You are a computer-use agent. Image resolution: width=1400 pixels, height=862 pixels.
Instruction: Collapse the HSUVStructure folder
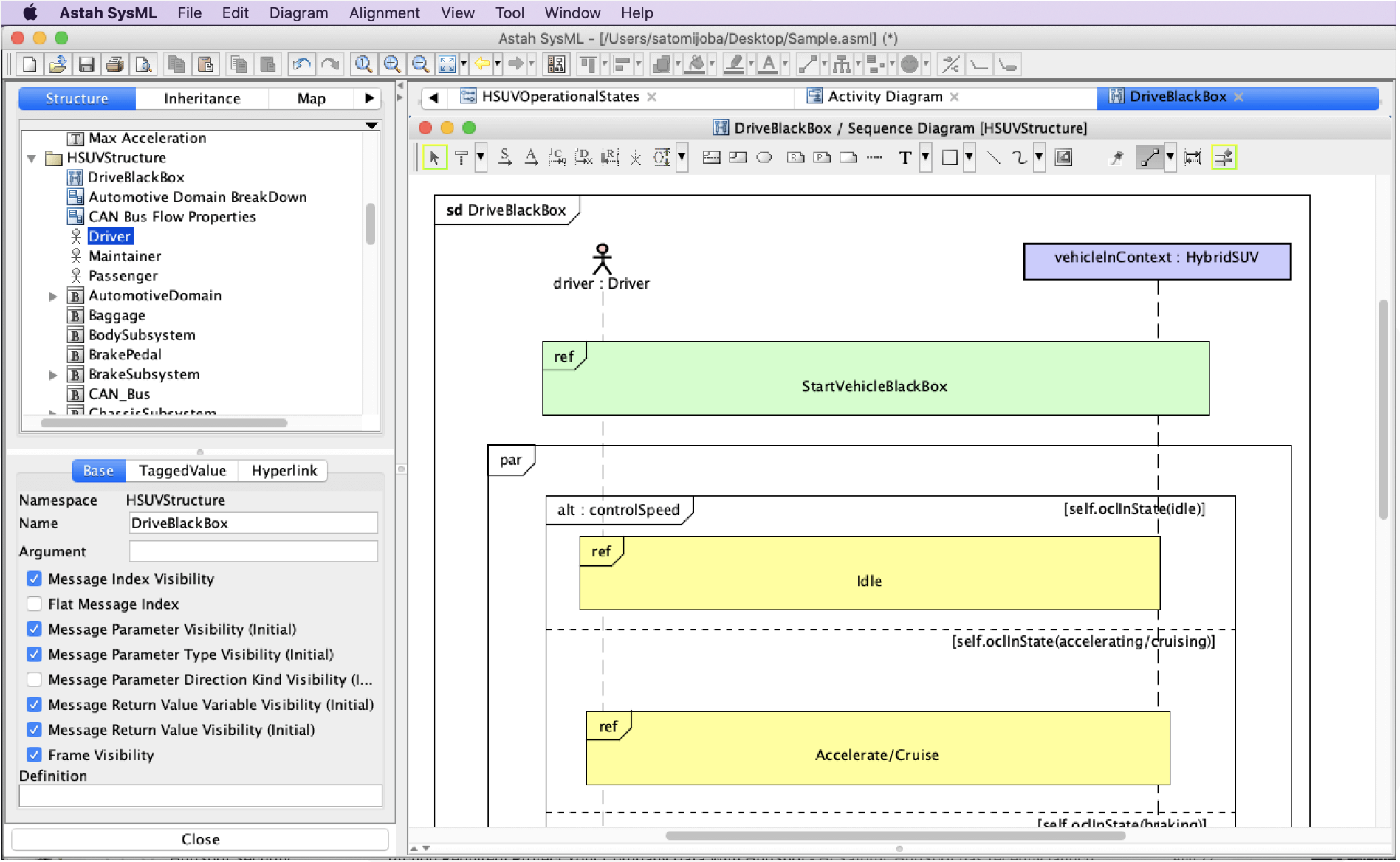pos(32,158)
